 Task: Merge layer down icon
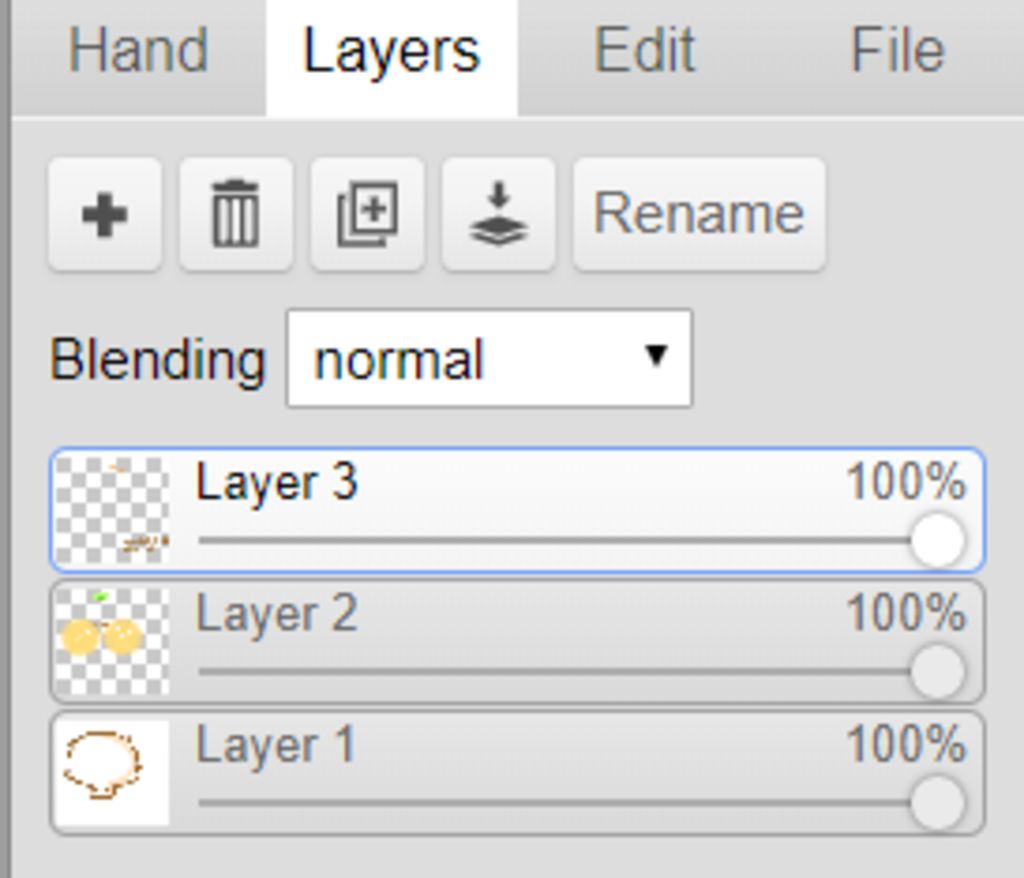pos(499,214)
